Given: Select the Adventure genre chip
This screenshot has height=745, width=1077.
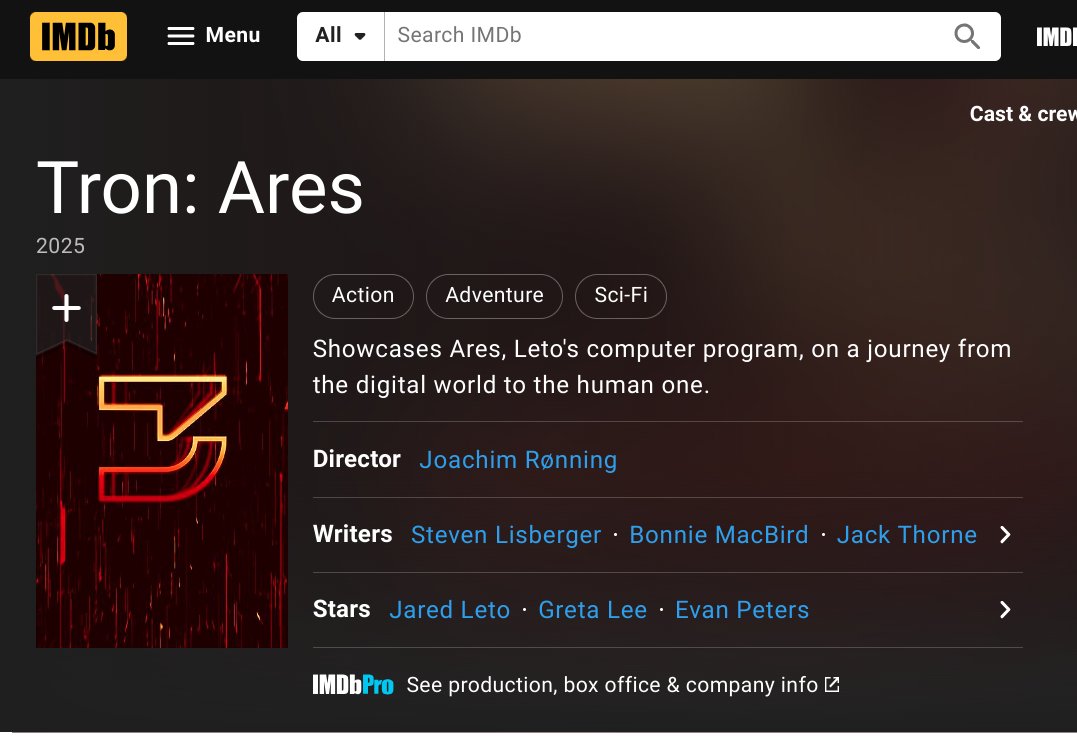Looking at the screenshot, I should point(495,296).
